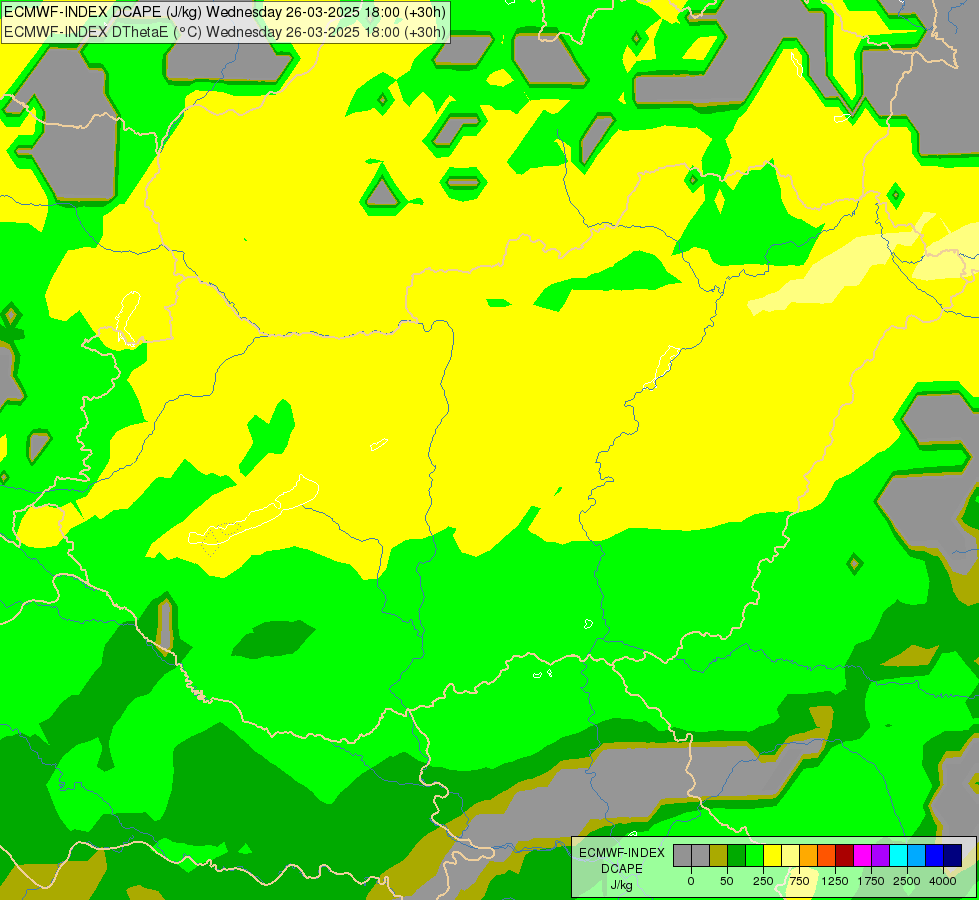Click the orange legend swatch

(809, 855)
